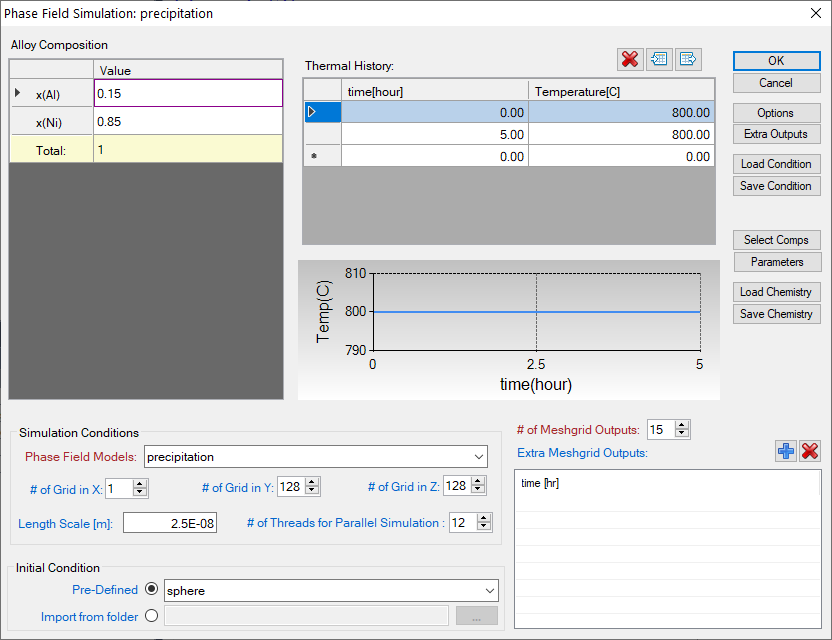This screenshot has width=832, height=640.
Task: Click the export thermal history table icon
Action: click(x=688, y=59)
